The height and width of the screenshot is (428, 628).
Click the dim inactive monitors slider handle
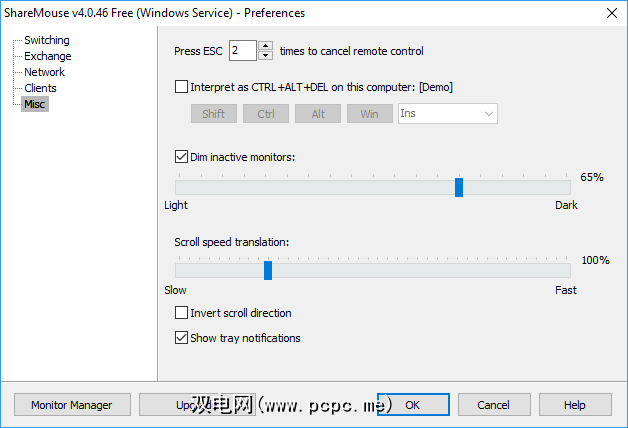click(x=459, y=187)
